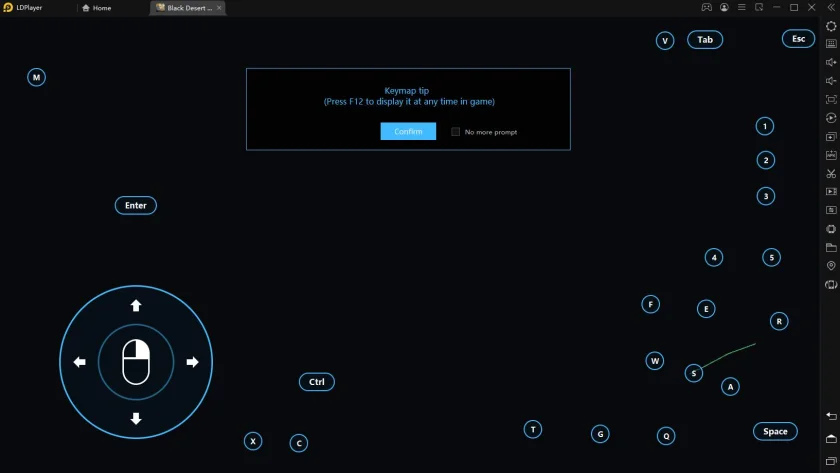Click the key marker labeled 1
The width and height of the screenshot is (840, 473).
(765, 126)
